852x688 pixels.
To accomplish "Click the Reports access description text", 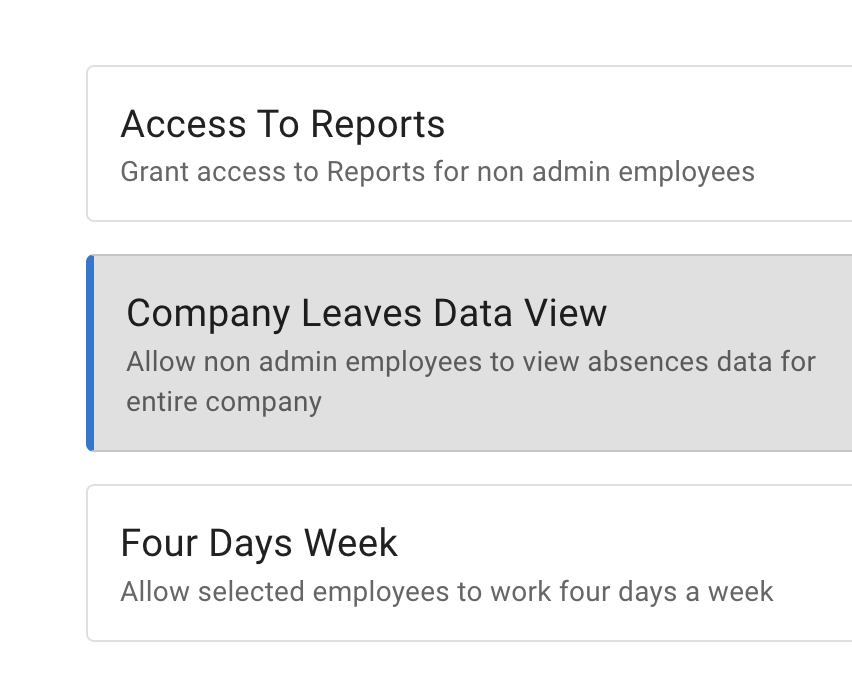I will (437, 171).
